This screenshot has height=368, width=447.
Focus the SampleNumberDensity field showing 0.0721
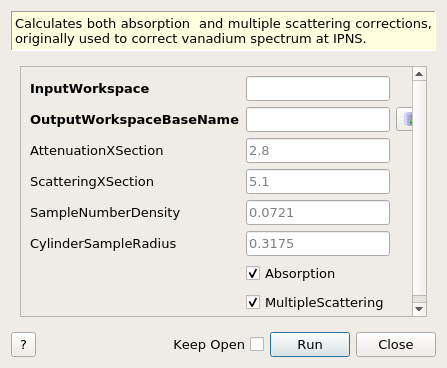(318, 213)
